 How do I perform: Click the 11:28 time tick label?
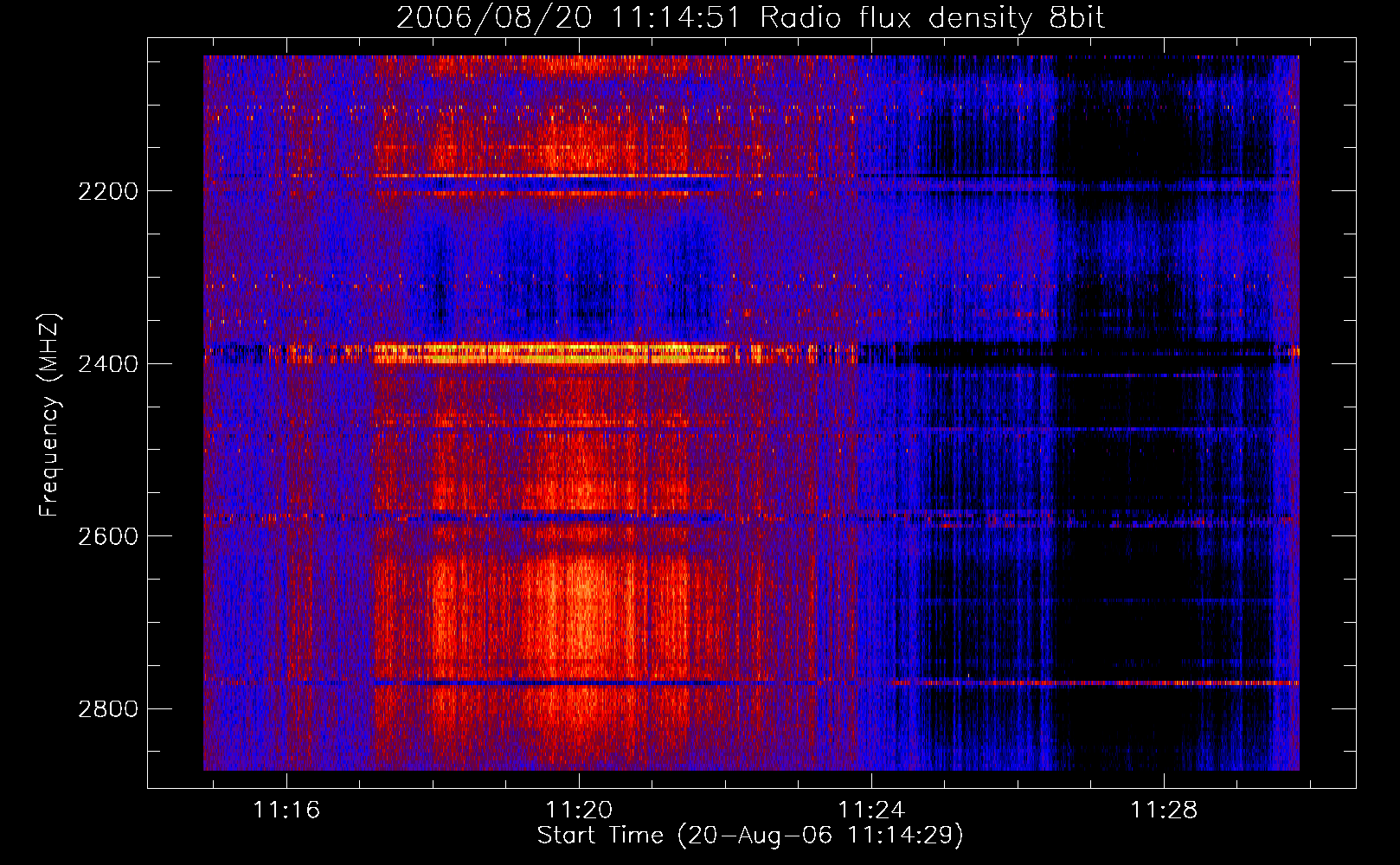[x=1165, y=810]
